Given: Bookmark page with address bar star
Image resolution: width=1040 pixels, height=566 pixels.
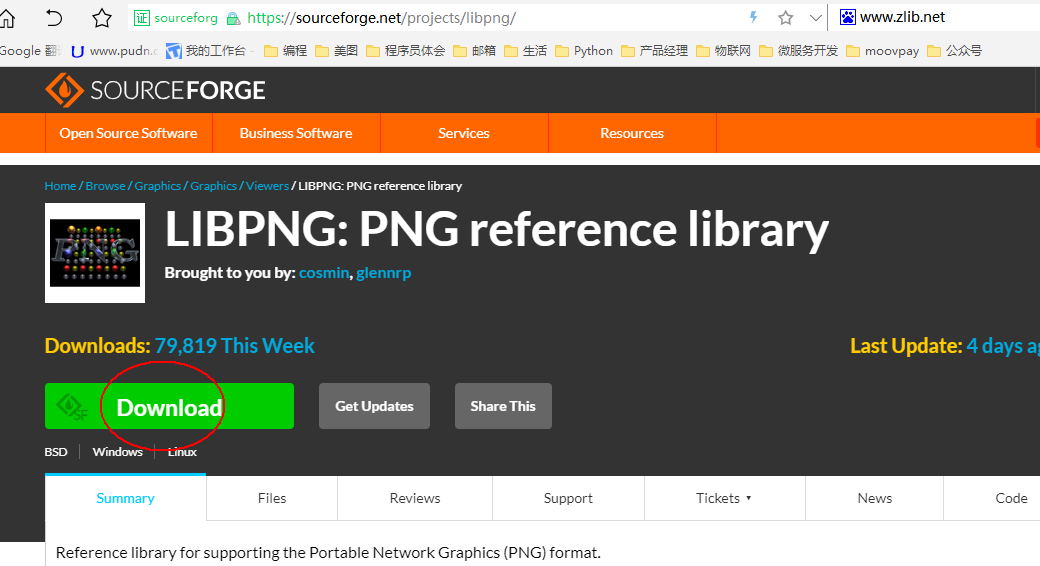Looking at the screenshot, I should 785,18.
